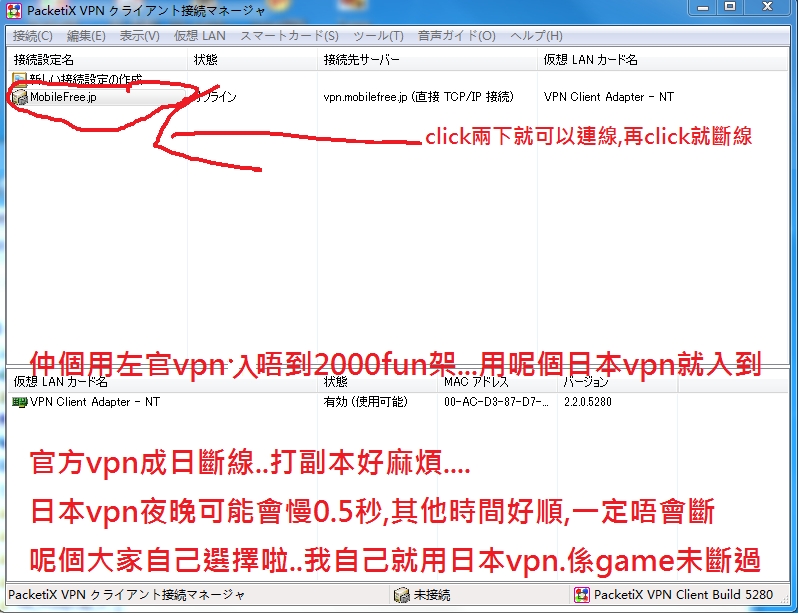Open the ツール(T) menu
The width and height of the screenshot is (798, 613).
(378, 36)
